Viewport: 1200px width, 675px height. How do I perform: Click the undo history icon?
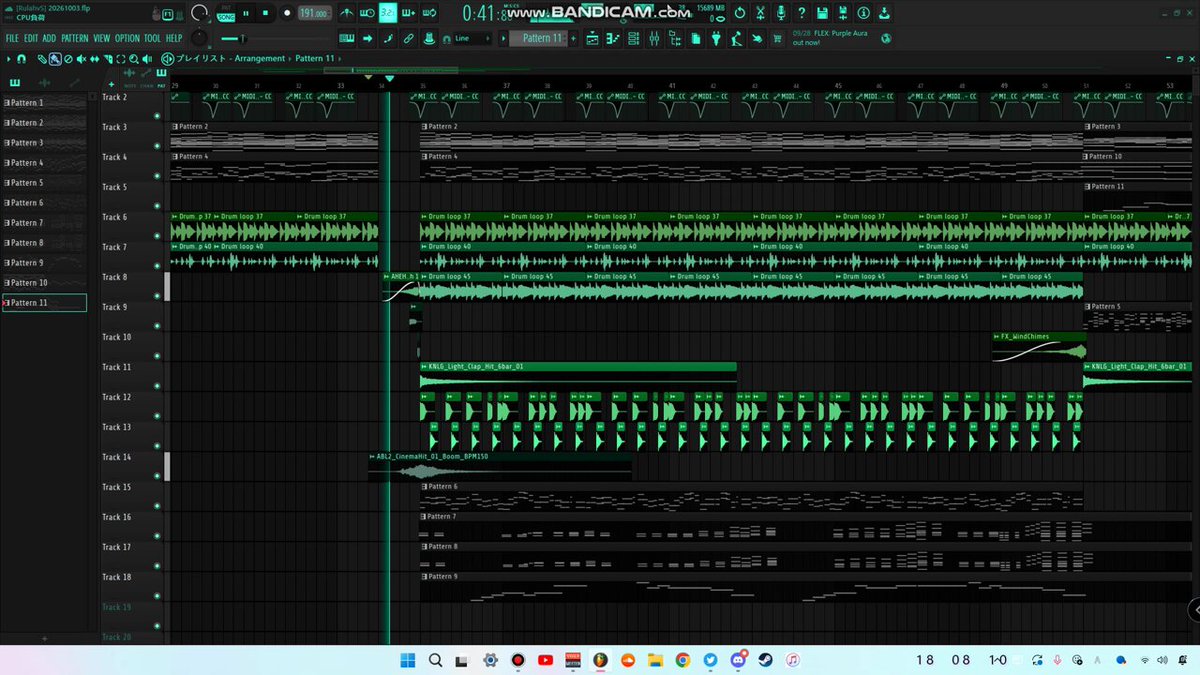click(x=739, y=13)
